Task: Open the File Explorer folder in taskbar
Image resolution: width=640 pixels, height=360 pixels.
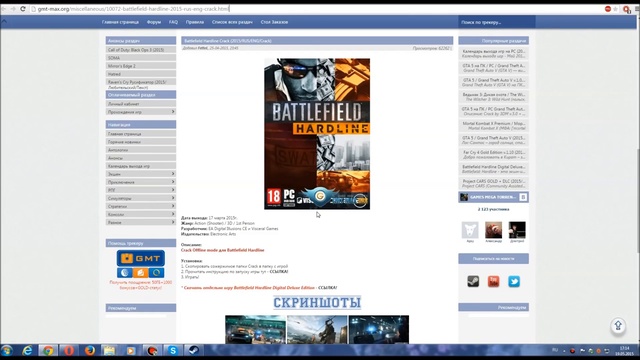Action: tap(110, 350)
